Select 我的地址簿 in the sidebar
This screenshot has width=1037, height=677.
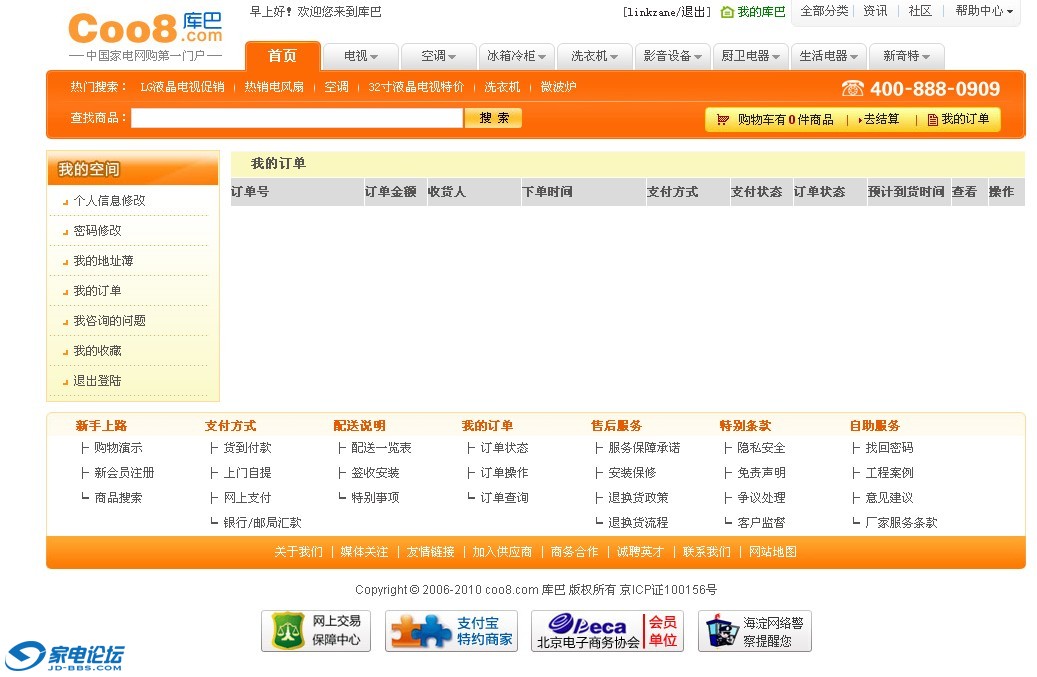(103, 261)
